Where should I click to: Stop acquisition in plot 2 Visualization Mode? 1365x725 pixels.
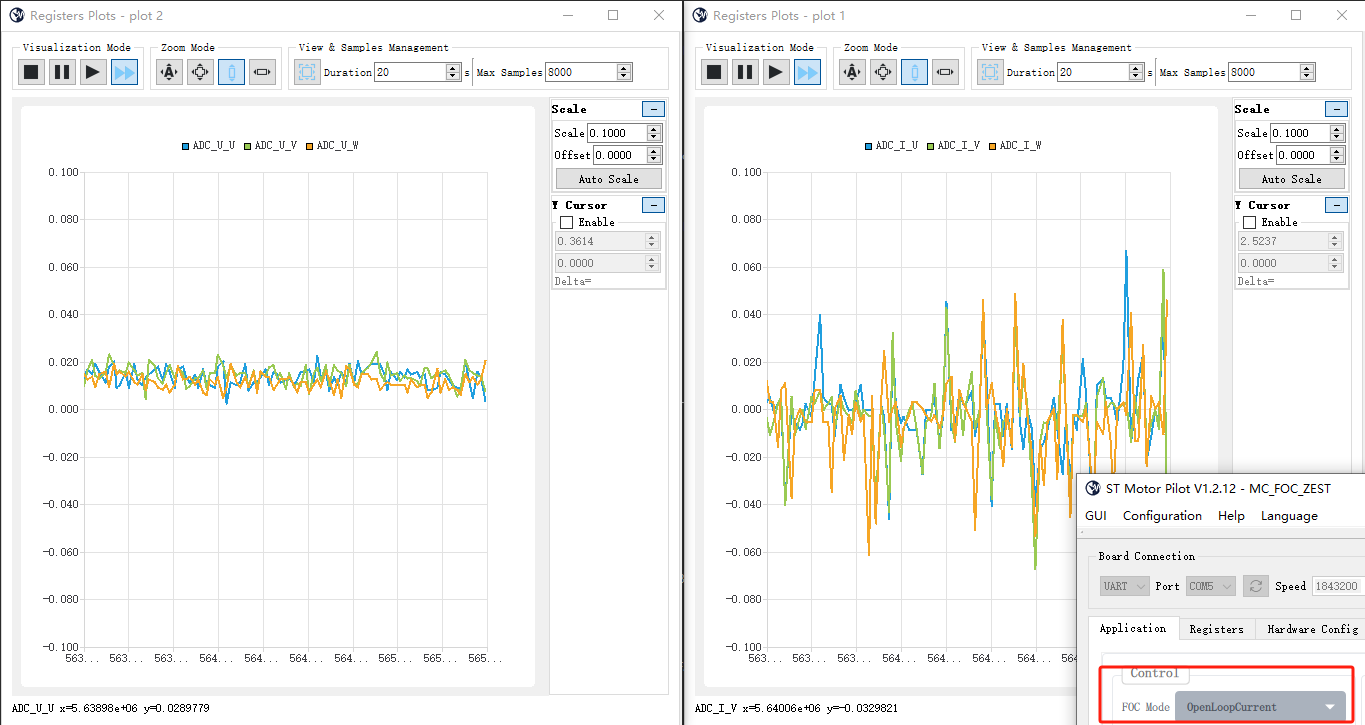30,71
